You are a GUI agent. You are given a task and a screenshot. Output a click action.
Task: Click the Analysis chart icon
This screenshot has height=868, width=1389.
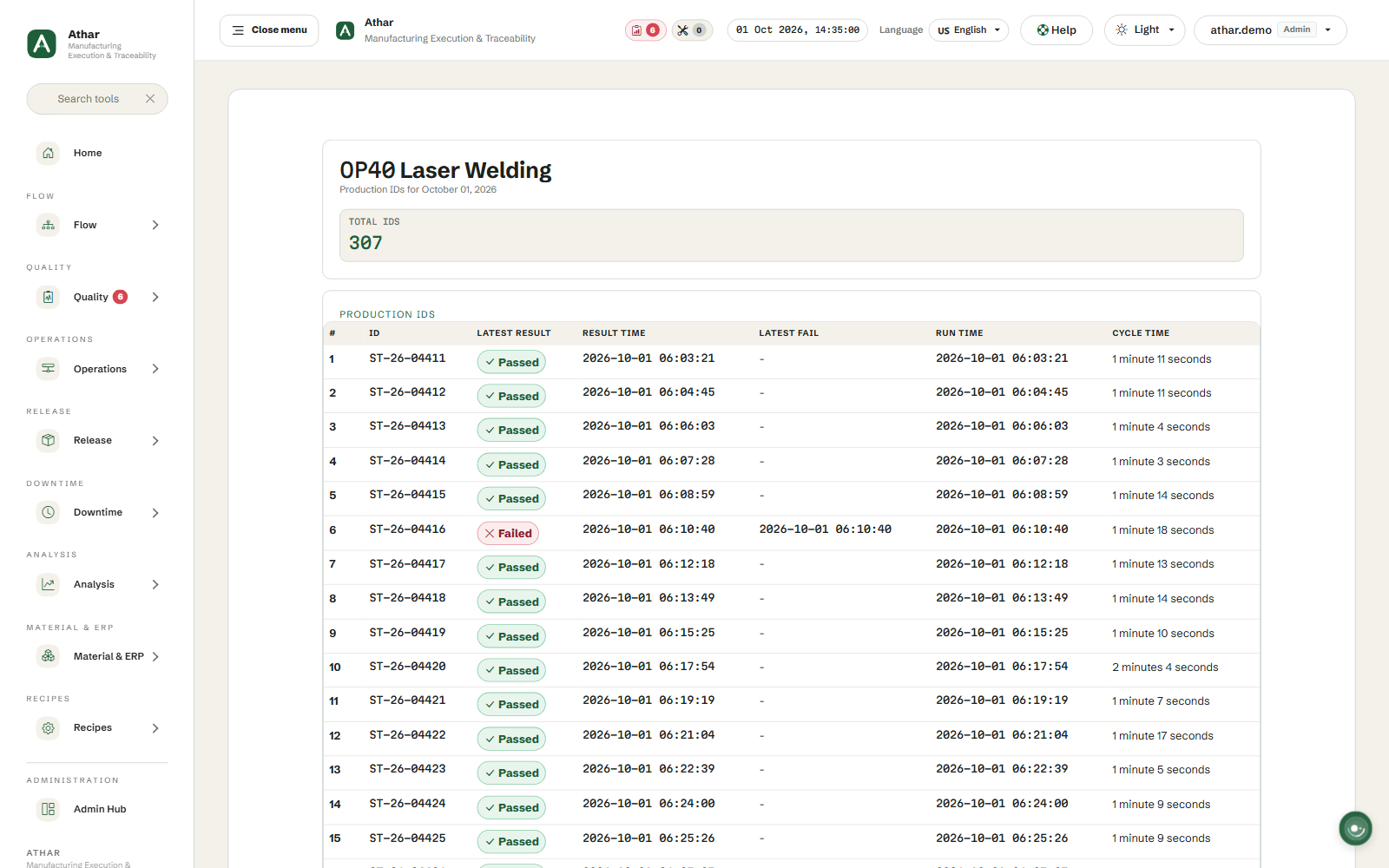(49, 584)
